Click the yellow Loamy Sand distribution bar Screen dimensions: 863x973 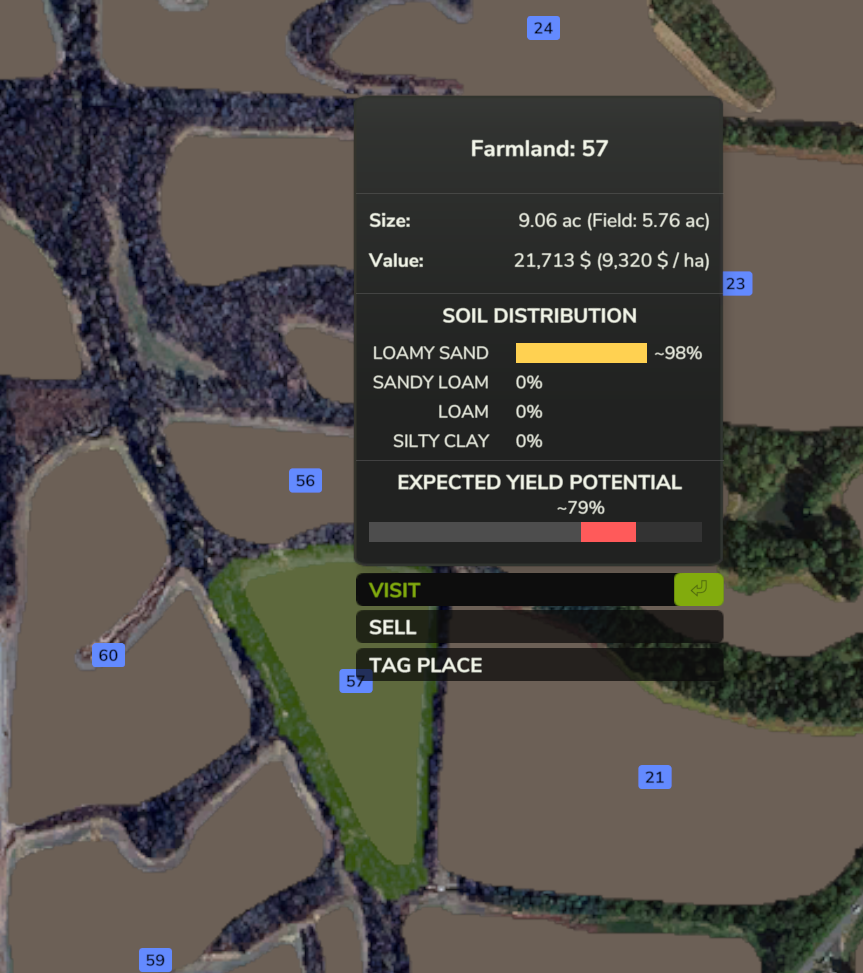(x=581, y=353)
